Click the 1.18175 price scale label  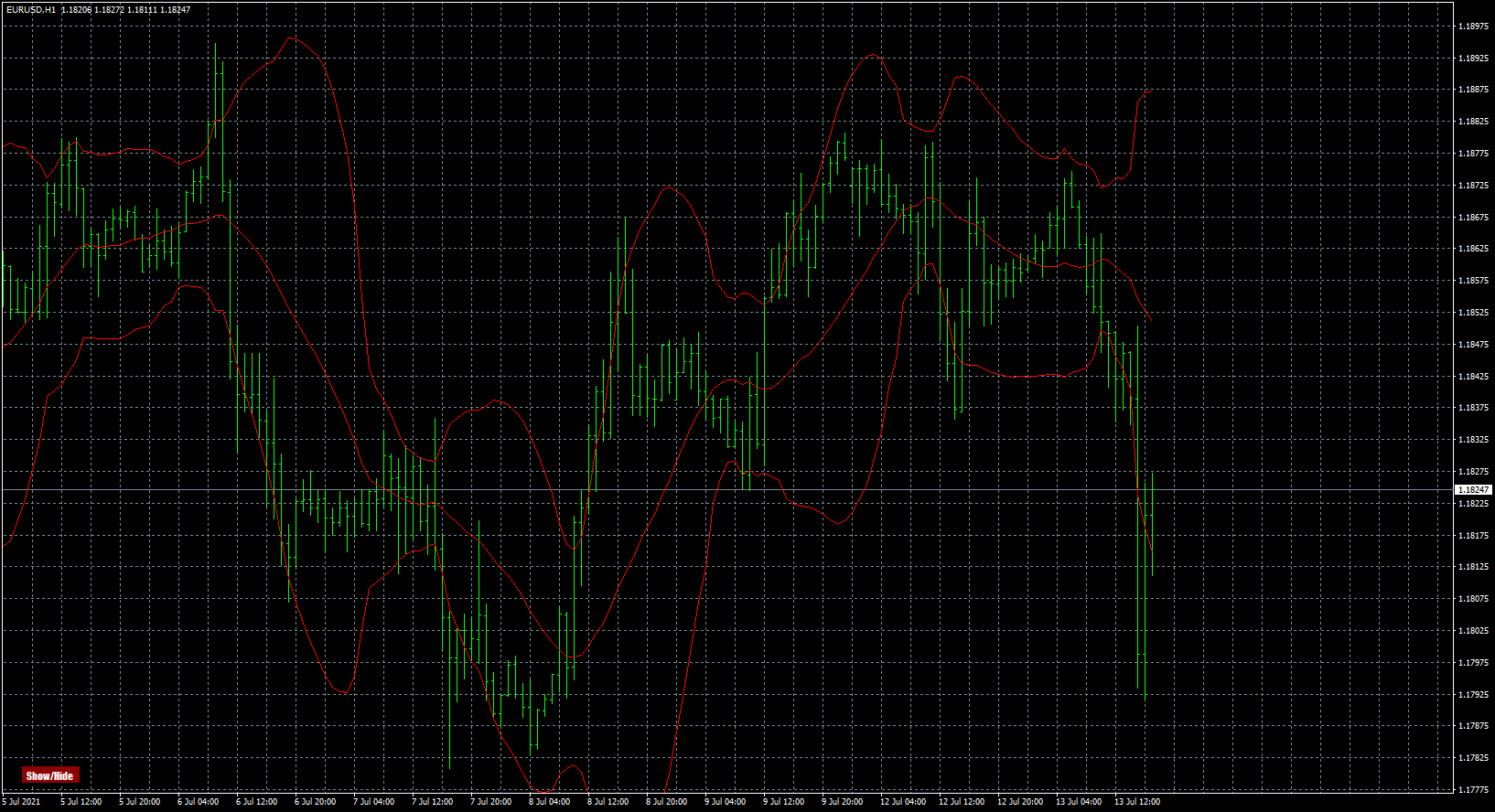tap(1472, 536)
